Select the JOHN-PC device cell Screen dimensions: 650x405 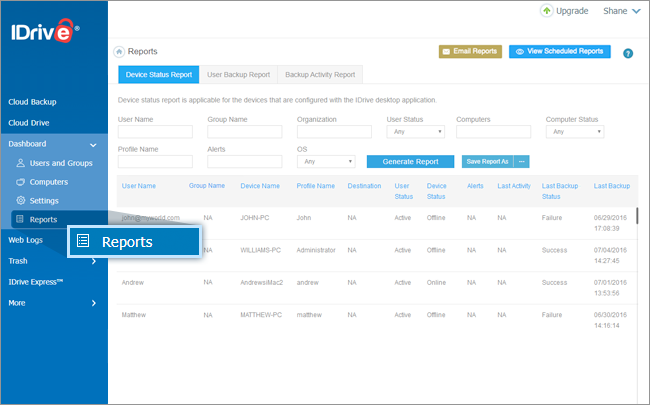click(255, 218)
